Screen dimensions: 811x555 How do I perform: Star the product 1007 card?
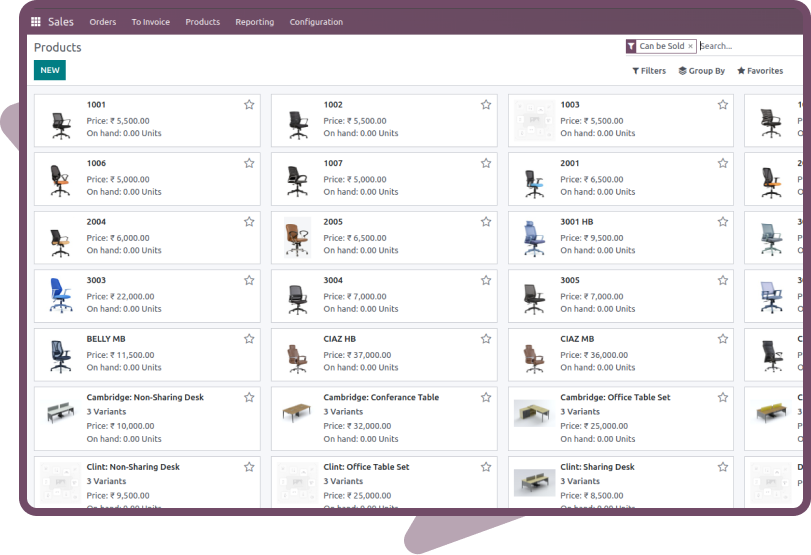pos(486,163)
